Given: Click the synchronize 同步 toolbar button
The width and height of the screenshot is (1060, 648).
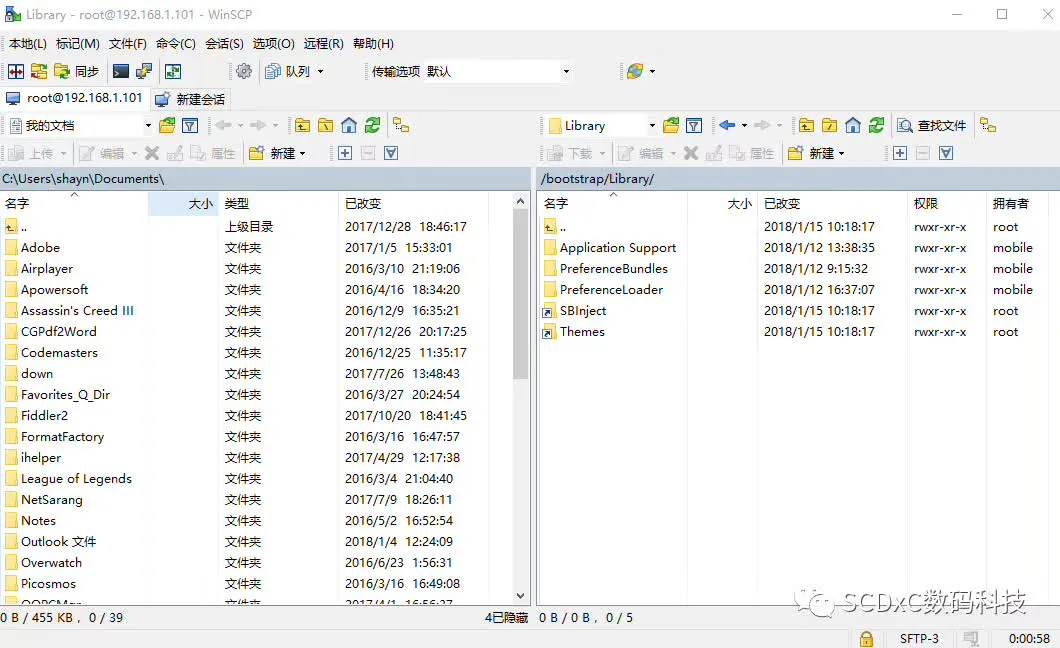Looking at the screenshot, I should click(x=76, y=71).
